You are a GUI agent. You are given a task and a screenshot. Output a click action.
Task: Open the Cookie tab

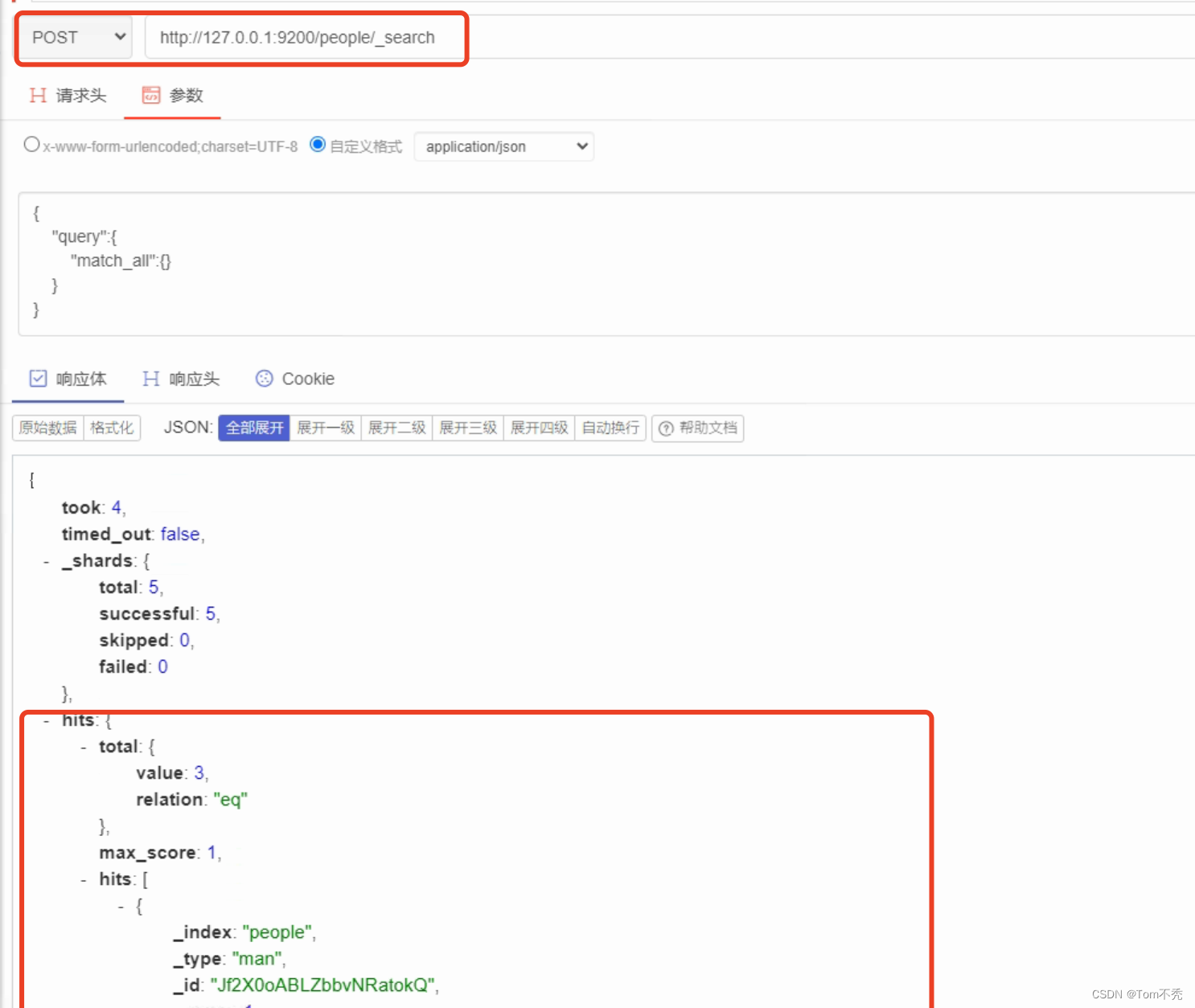[x=294, y=379]
